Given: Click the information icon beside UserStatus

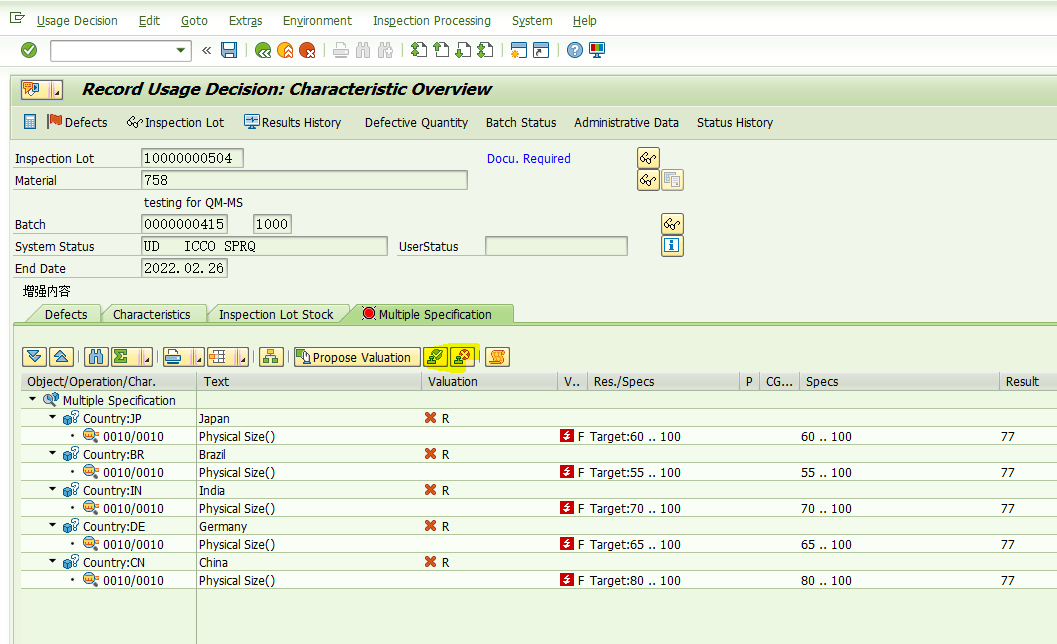Looking at the screenshot, I should click(672, 246).
